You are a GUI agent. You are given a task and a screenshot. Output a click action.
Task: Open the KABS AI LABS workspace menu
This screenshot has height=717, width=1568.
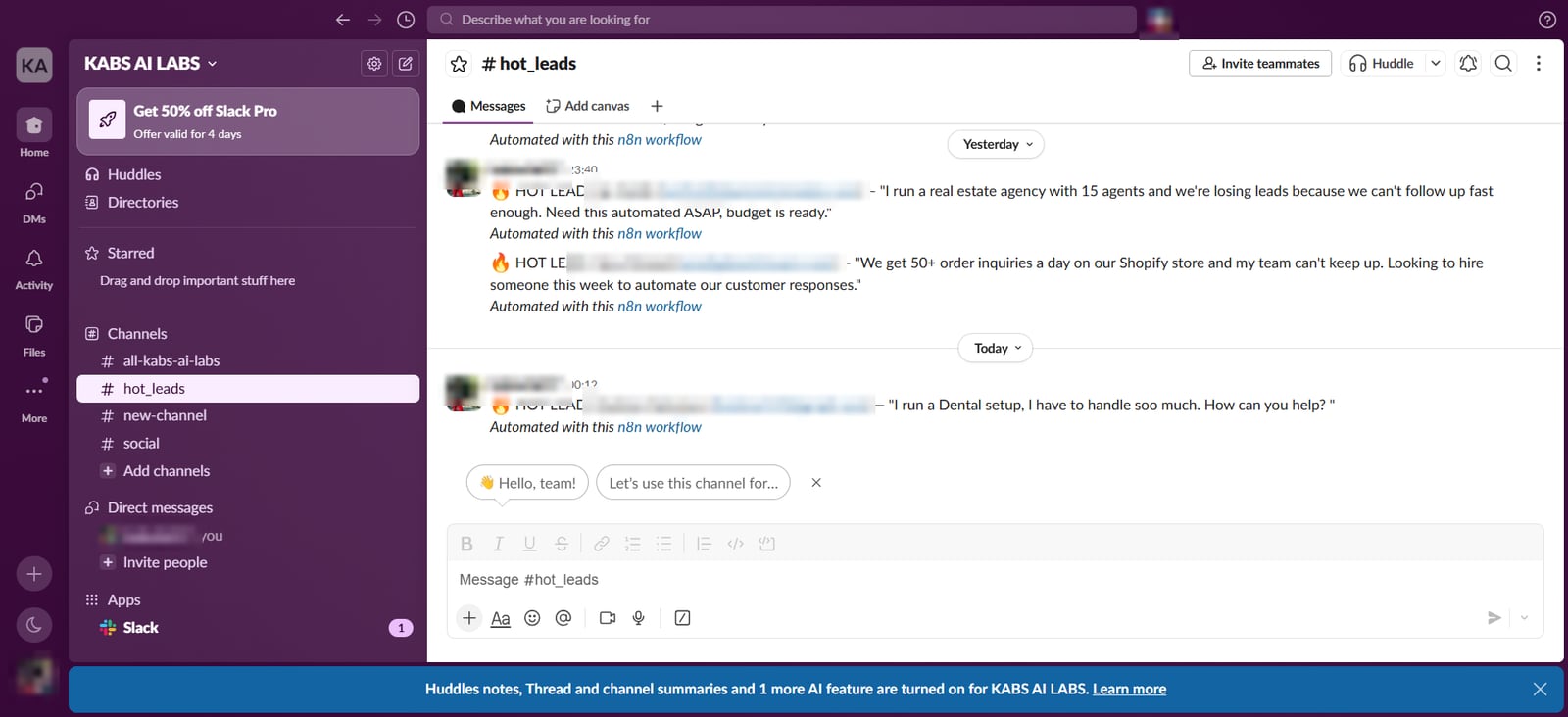click(151, 64)
